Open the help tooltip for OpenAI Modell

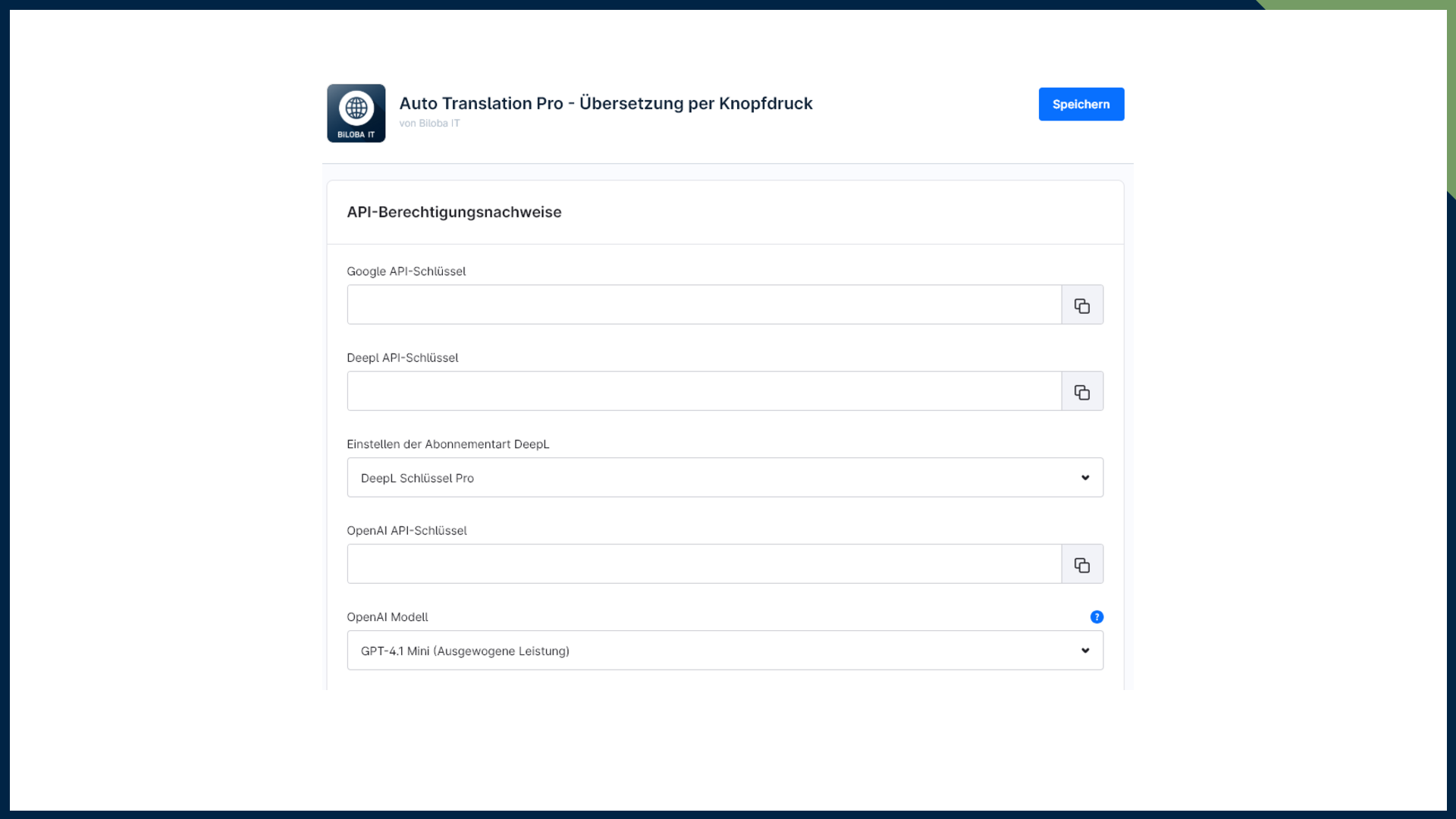click(x=1097, y=617)
